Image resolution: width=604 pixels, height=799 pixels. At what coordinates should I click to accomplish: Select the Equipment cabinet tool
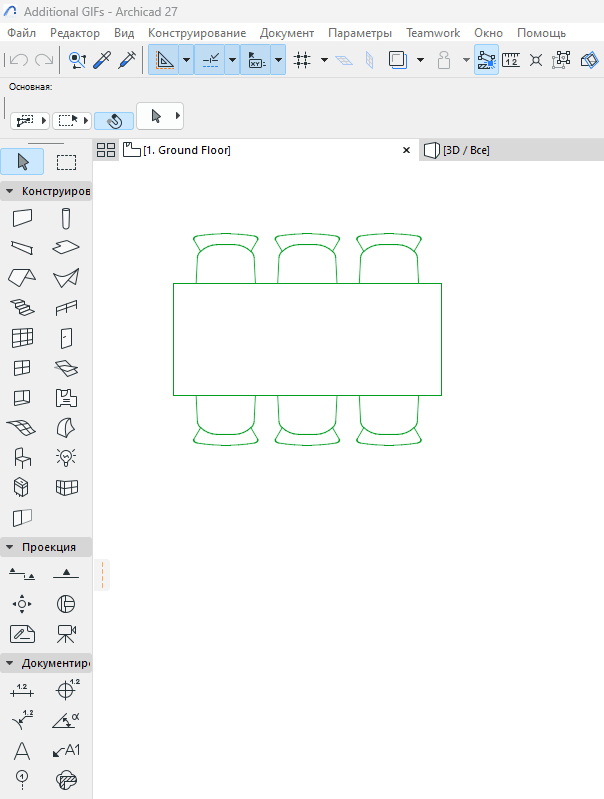[x=22, y=487]
